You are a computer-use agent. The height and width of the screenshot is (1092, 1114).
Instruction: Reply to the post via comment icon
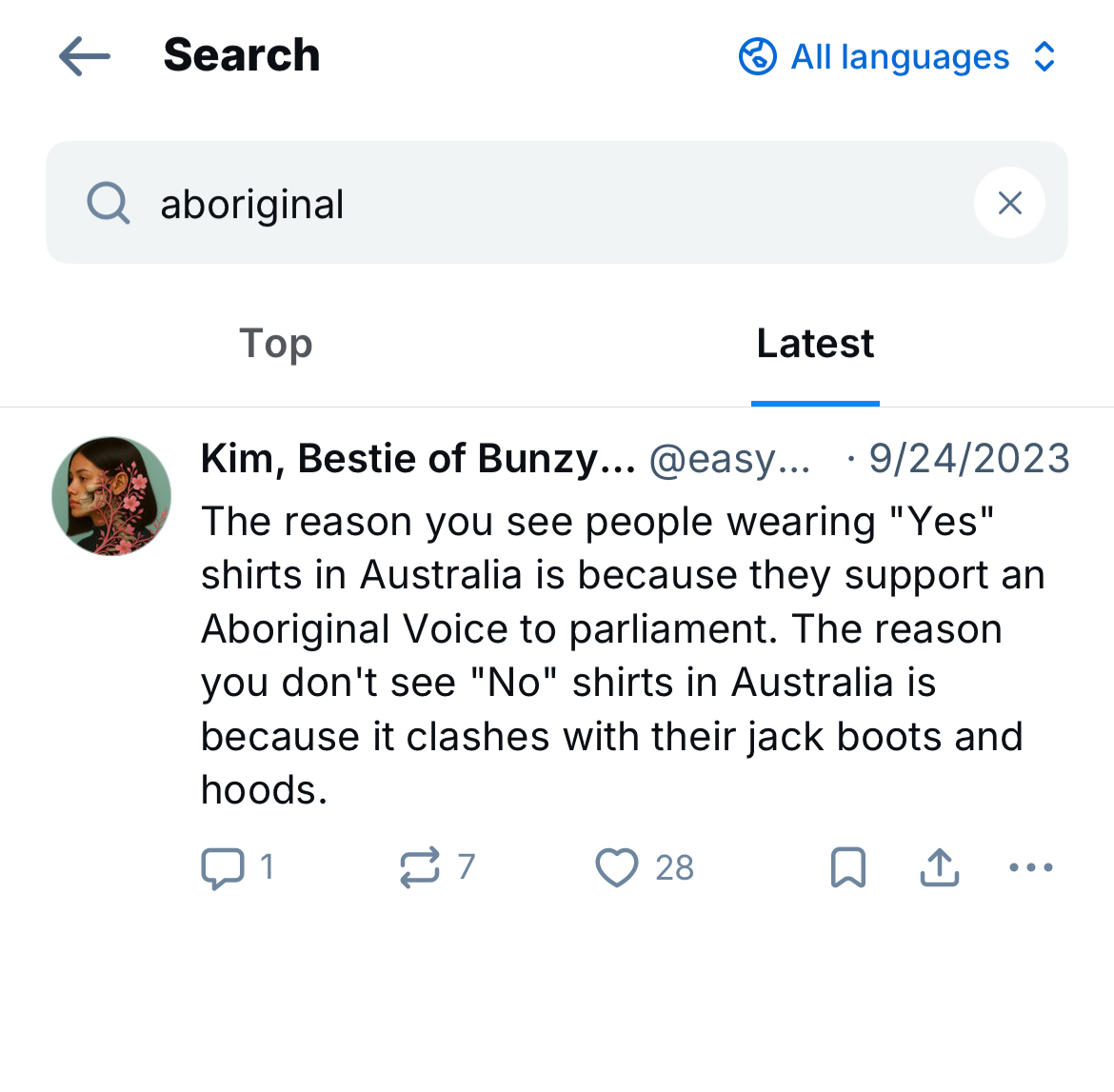223,867
